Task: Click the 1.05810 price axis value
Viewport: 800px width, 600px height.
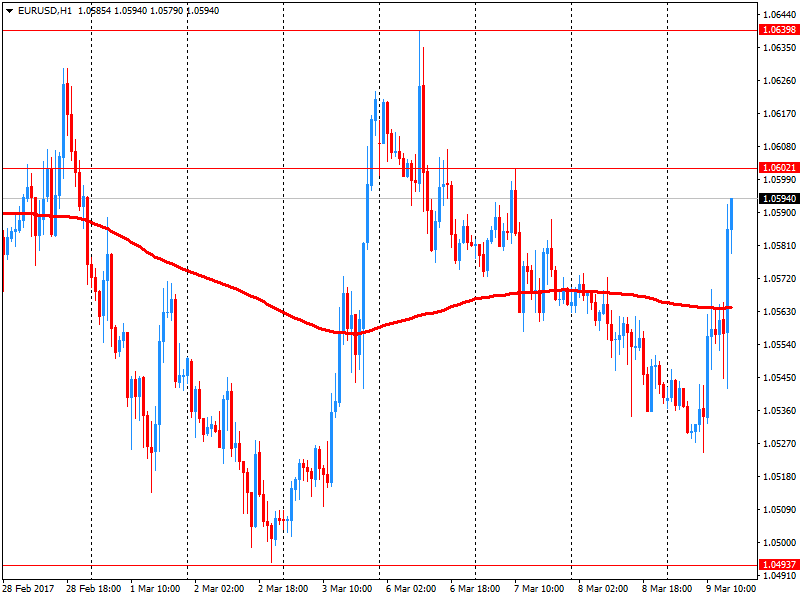Action: pos(780,246)
